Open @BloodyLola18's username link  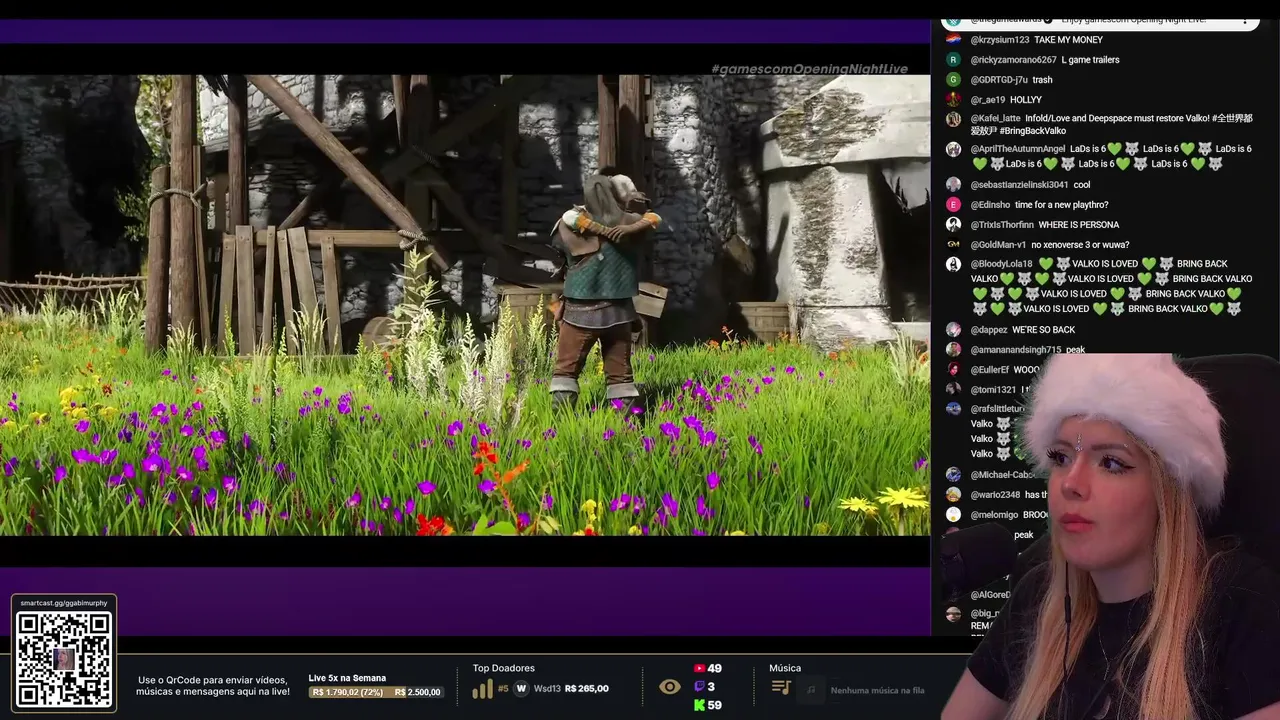(1001, 265)
